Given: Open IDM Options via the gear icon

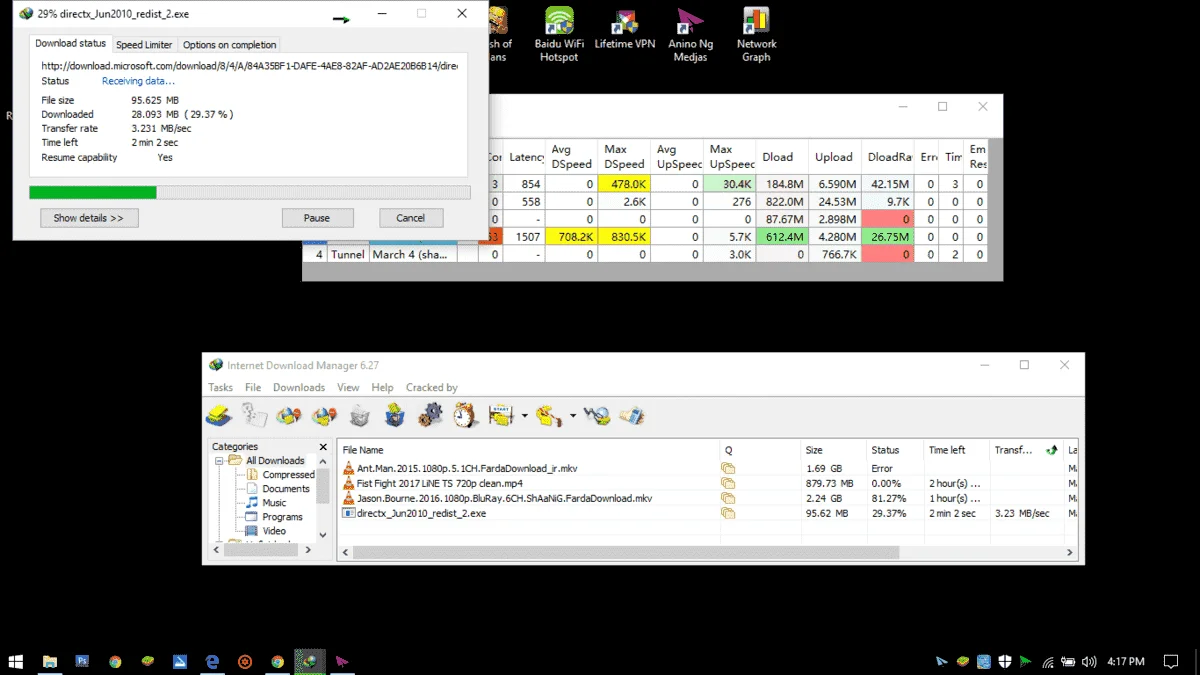Looking at the screenshot, I should (430, 415).
